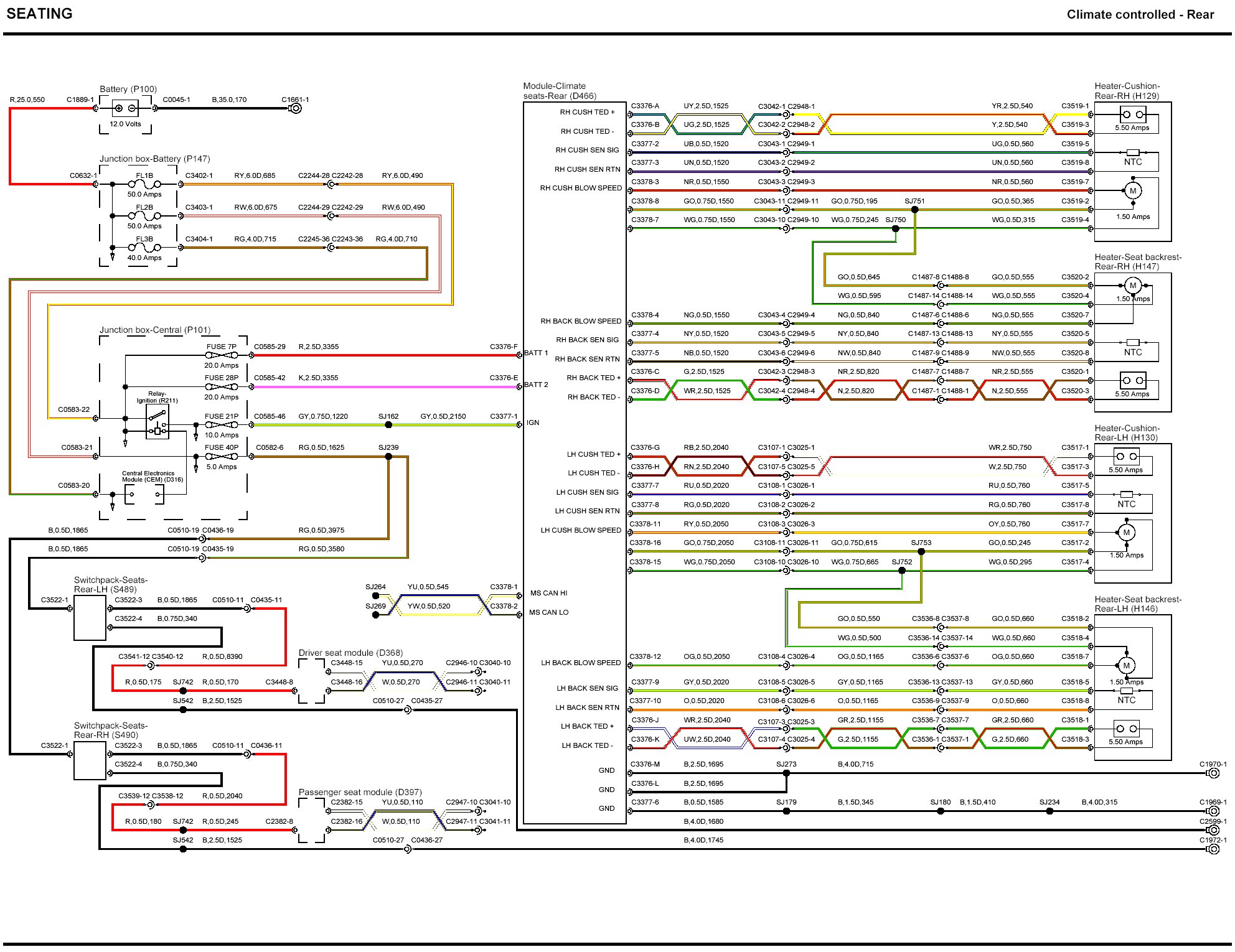Image resolution: width=1235 pixels, height=952 pixels.
Task: Click the Battery P100 symbol
Action: [125, 109]
